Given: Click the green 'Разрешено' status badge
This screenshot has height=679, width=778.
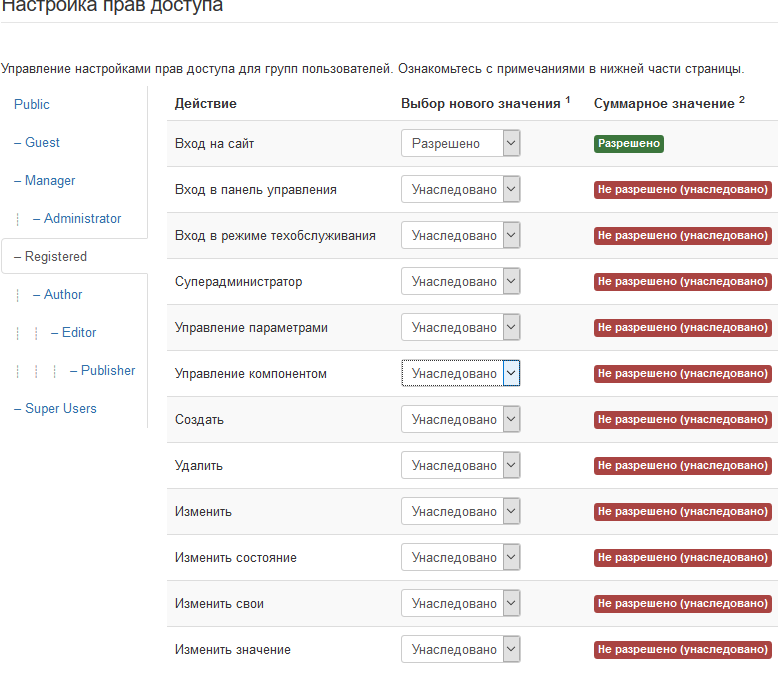Looking at the screenshot, I should [628, 144].
